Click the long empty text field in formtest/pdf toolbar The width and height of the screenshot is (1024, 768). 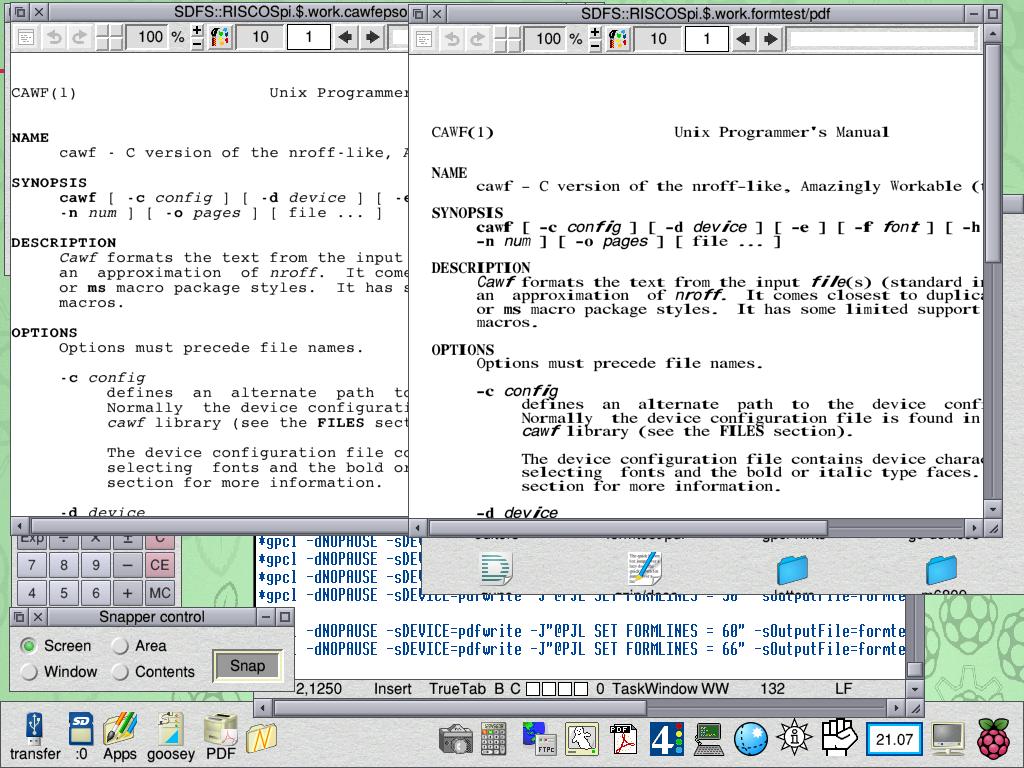[883, 39]
